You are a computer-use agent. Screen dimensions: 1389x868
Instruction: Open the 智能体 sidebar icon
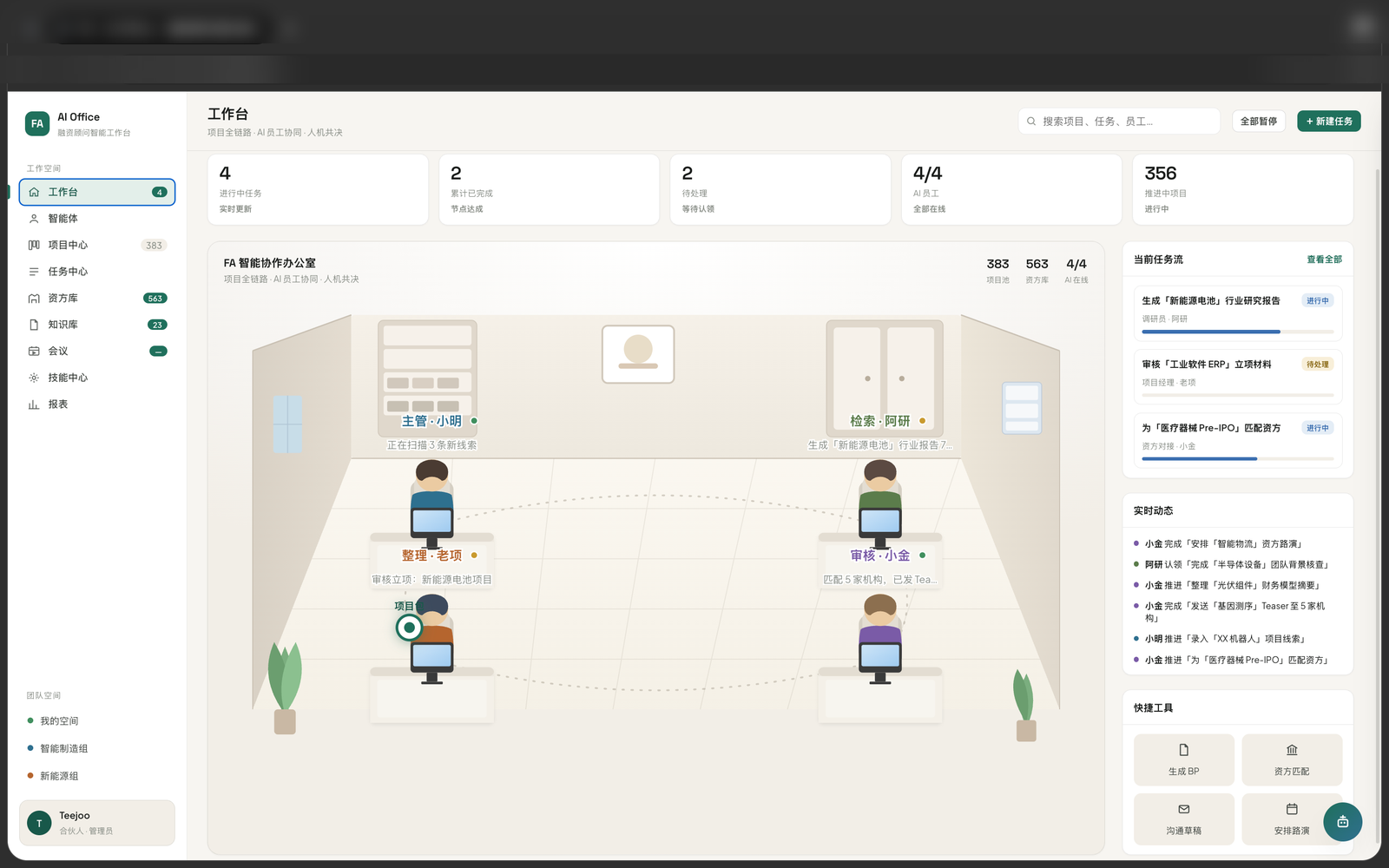[34, 219]
